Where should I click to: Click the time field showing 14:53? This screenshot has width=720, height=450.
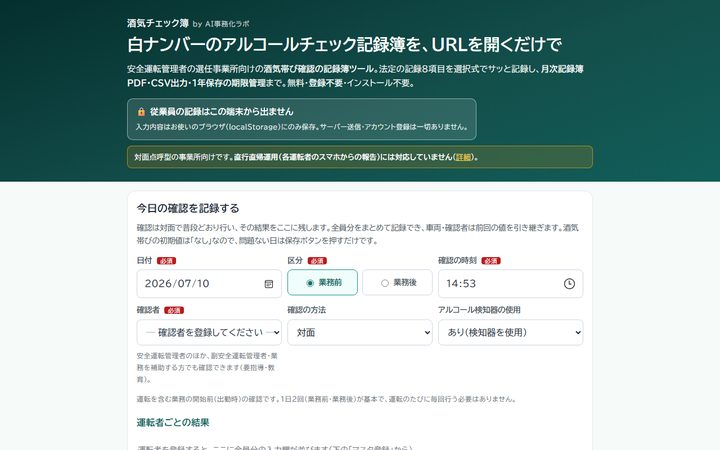(x=510, y=284)
